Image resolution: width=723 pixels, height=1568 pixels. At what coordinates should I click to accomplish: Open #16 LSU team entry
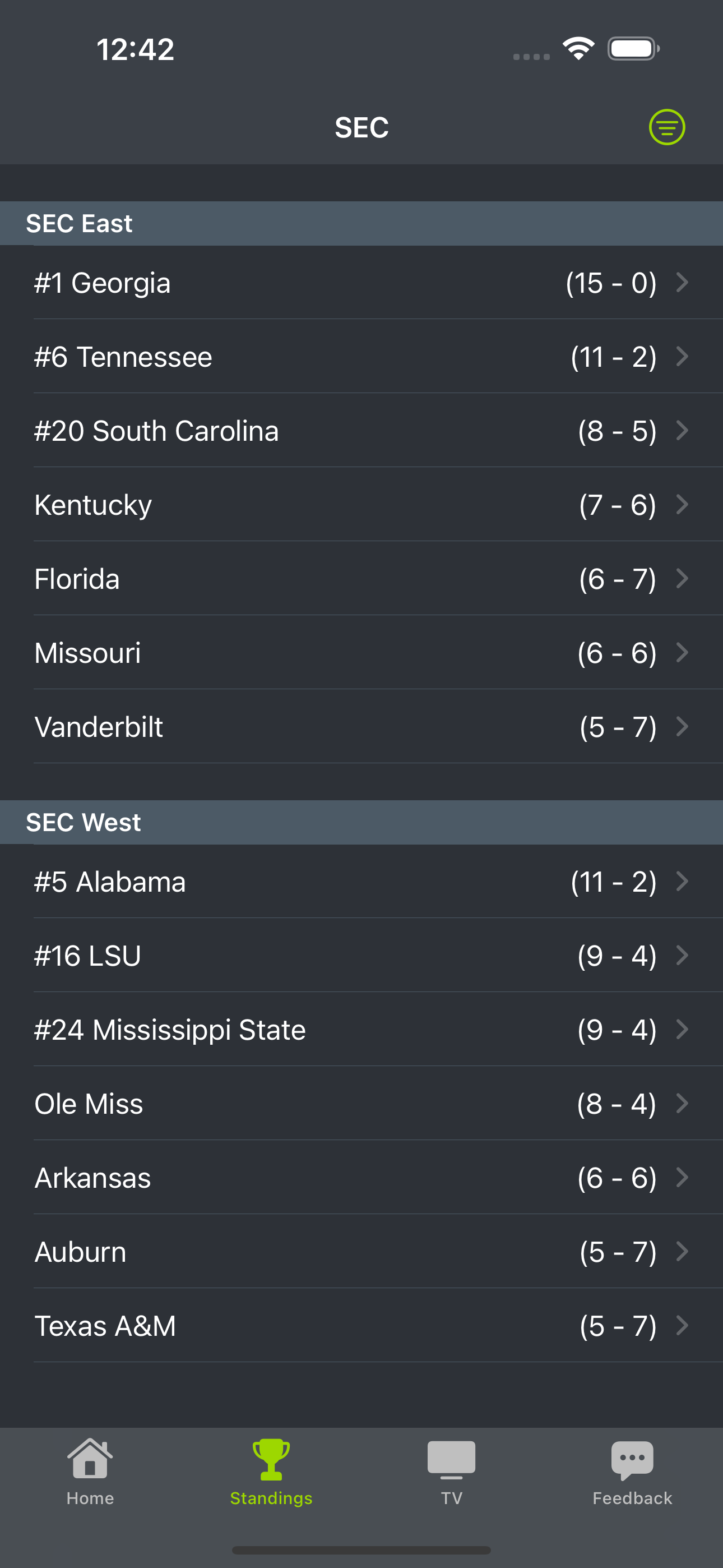coord(361,955)
